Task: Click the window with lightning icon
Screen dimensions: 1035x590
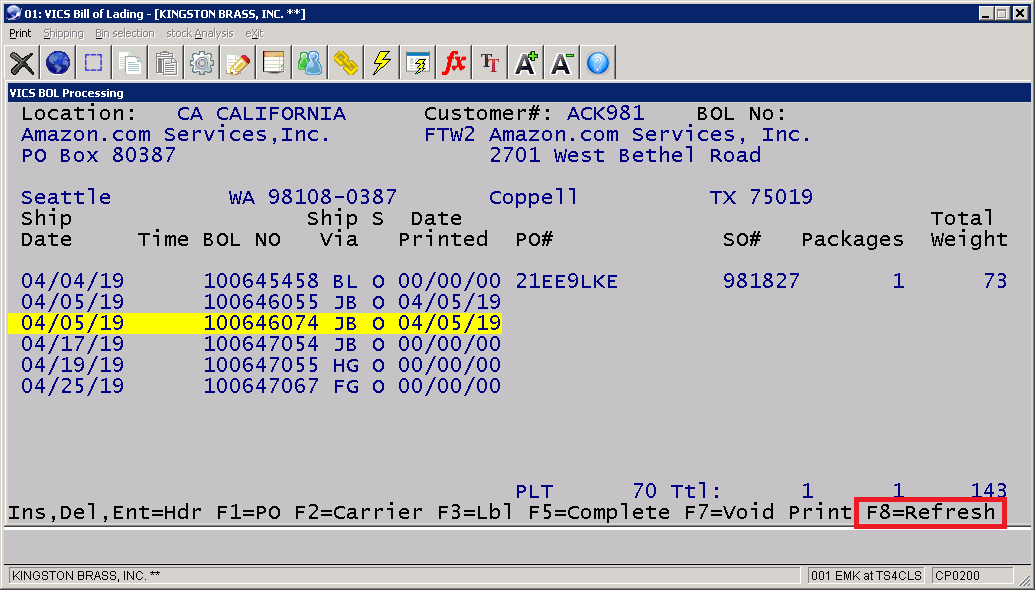Action: (417, 63)
